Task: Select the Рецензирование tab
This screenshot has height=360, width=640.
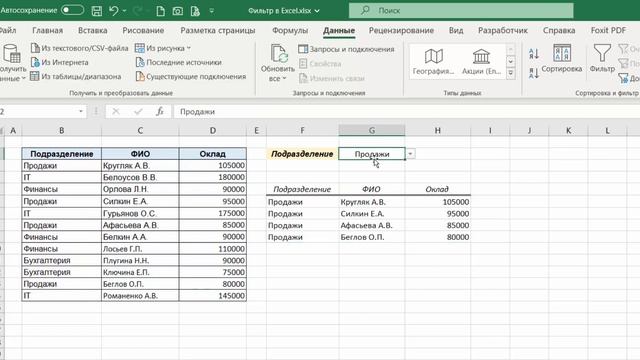Action: 401,30
